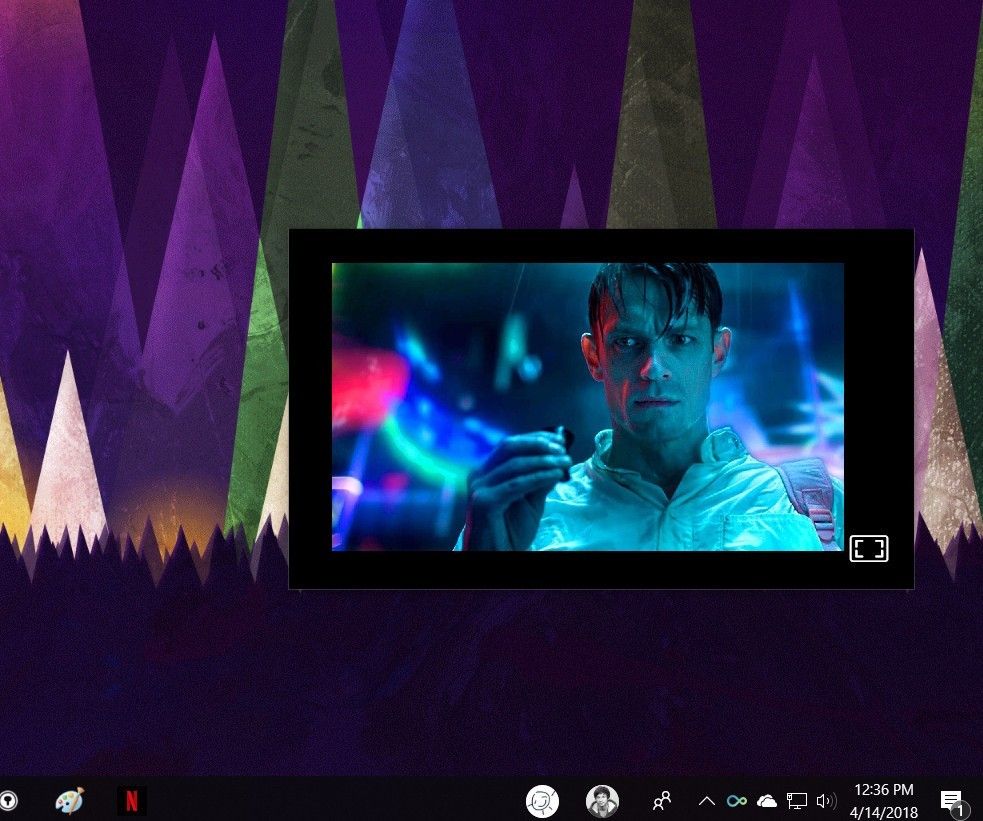Click the infinity loop tray icon
Screen dimensions: 983x821
[737, 801]
